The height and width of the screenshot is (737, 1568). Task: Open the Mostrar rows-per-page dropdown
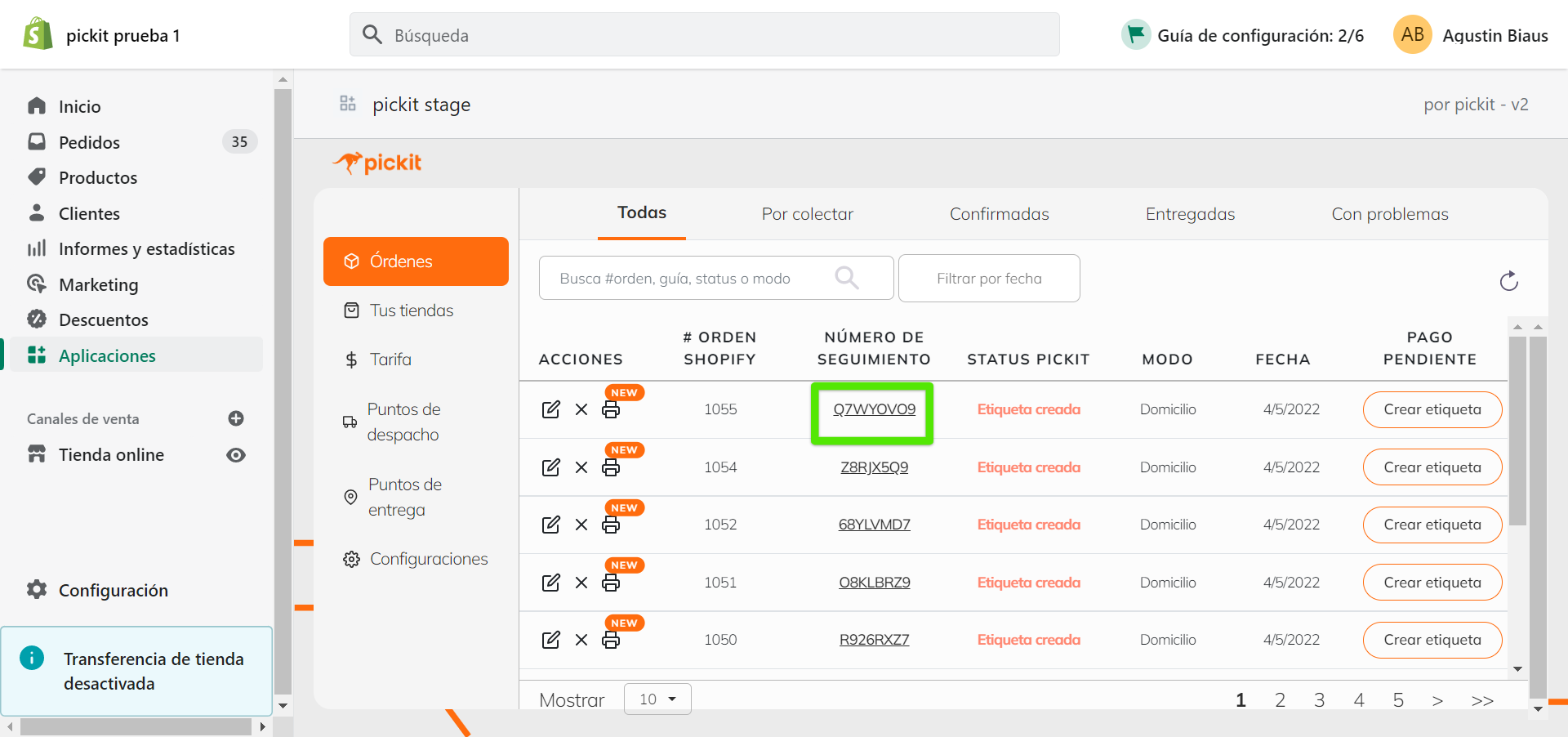[x=657, y=699]
